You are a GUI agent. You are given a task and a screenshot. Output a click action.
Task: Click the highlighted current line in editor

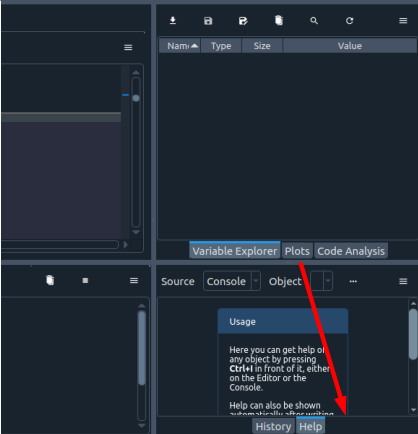61,117
